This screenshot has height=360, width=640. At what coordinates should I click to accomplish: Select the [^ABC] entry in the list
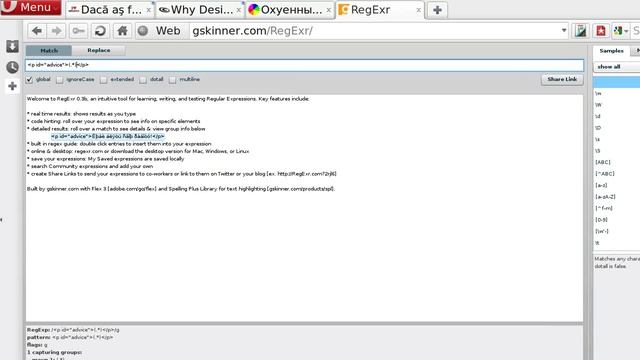617,173
